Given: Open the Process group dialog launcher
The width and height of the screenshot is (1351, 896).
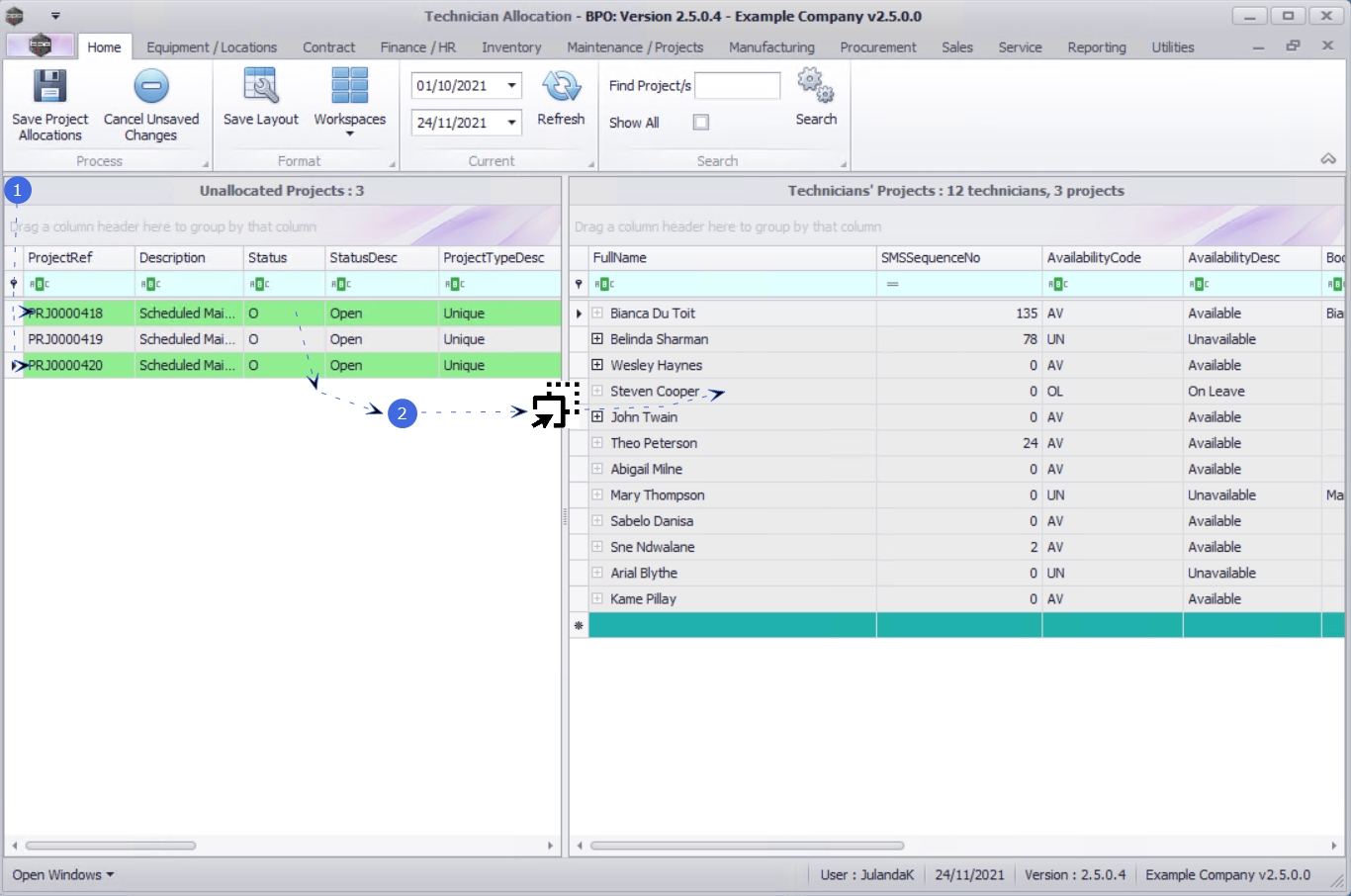Looking at the screenshot, I should [206, 164].
